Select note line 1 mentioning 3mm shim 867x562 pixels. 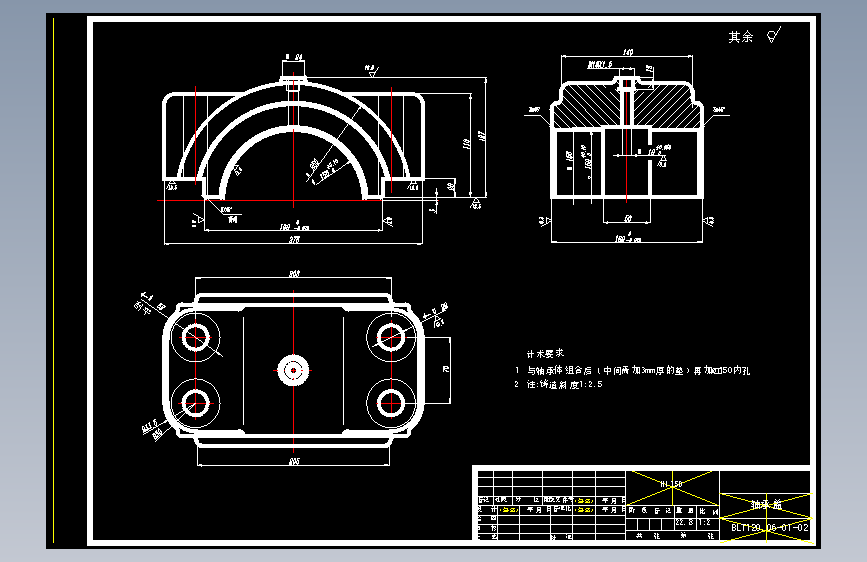click(632, 371)
